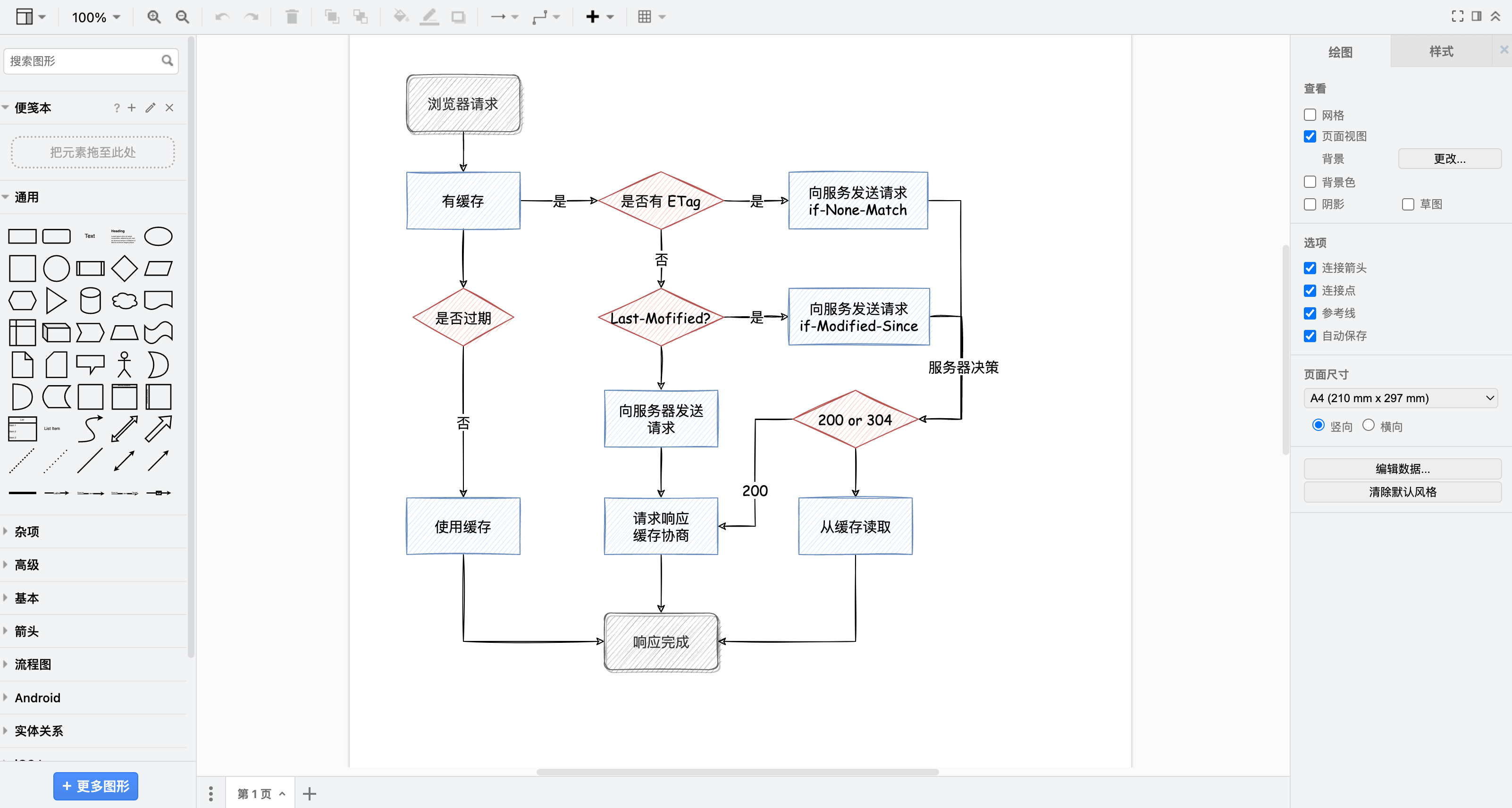Viewport: 1512px width, 808px height.
Task: Expand the 流程图 shape category
Action: [33, 664]
